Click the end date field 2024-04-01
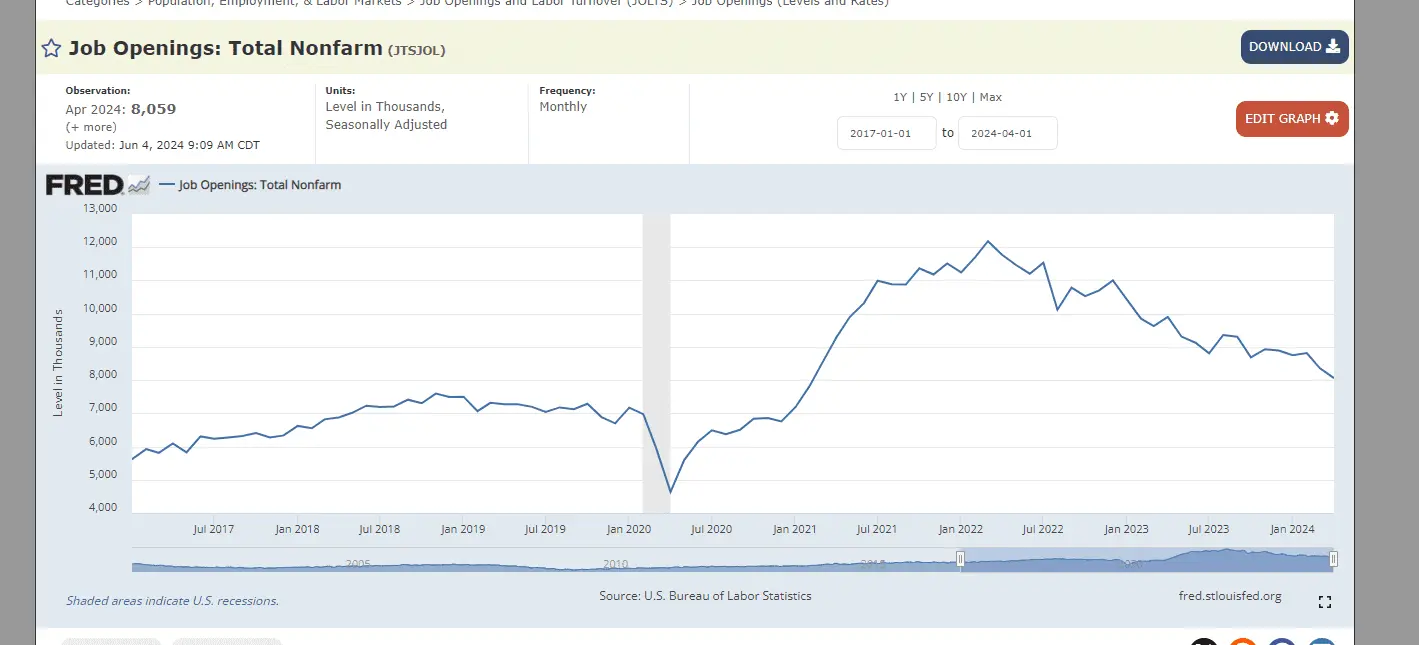Viewport: 1419px width, 645px height. tap(1007, 133)
